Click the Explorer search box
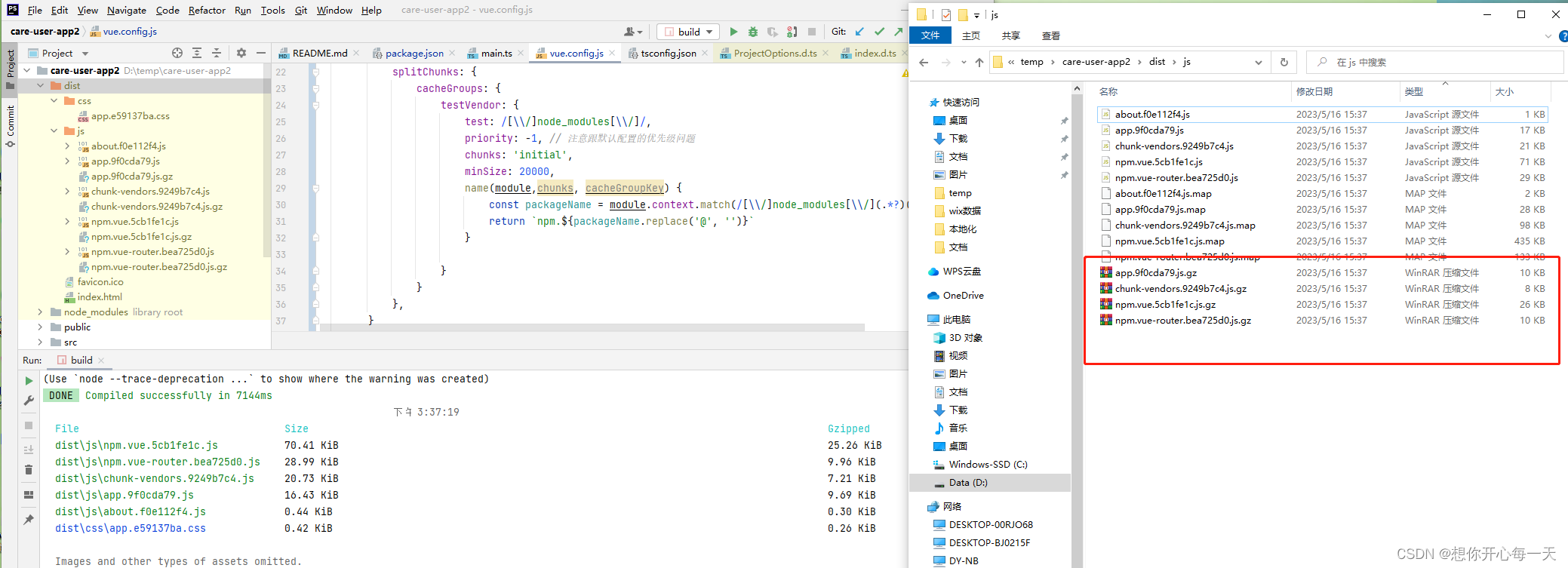The height and width of the screenshot is (568, 1568). pos(1434,62)
